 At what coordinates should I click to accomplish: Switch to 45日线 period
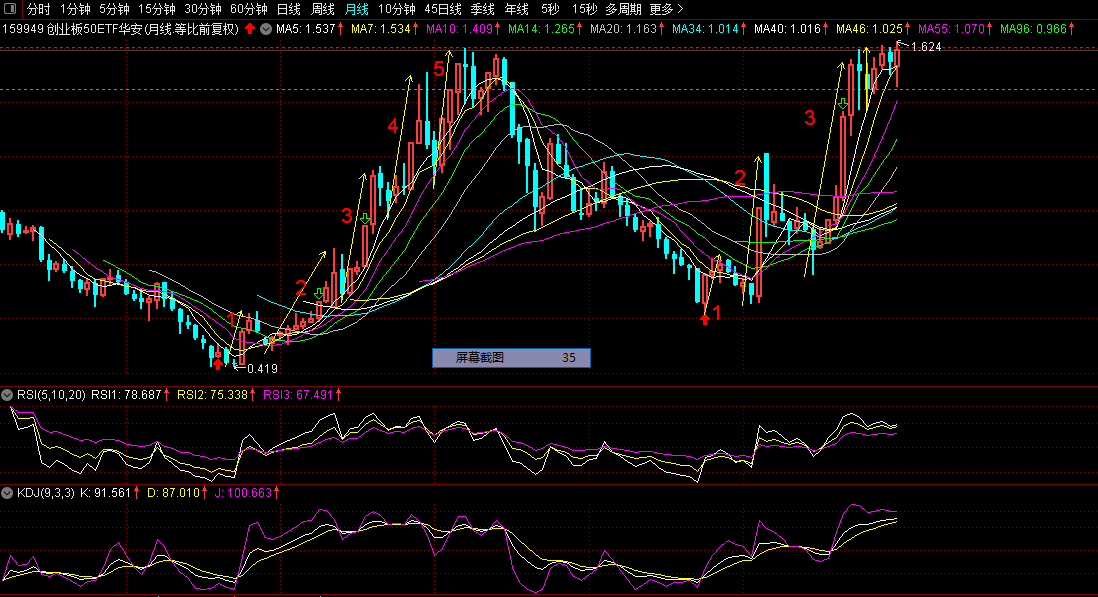click(443, 9)
